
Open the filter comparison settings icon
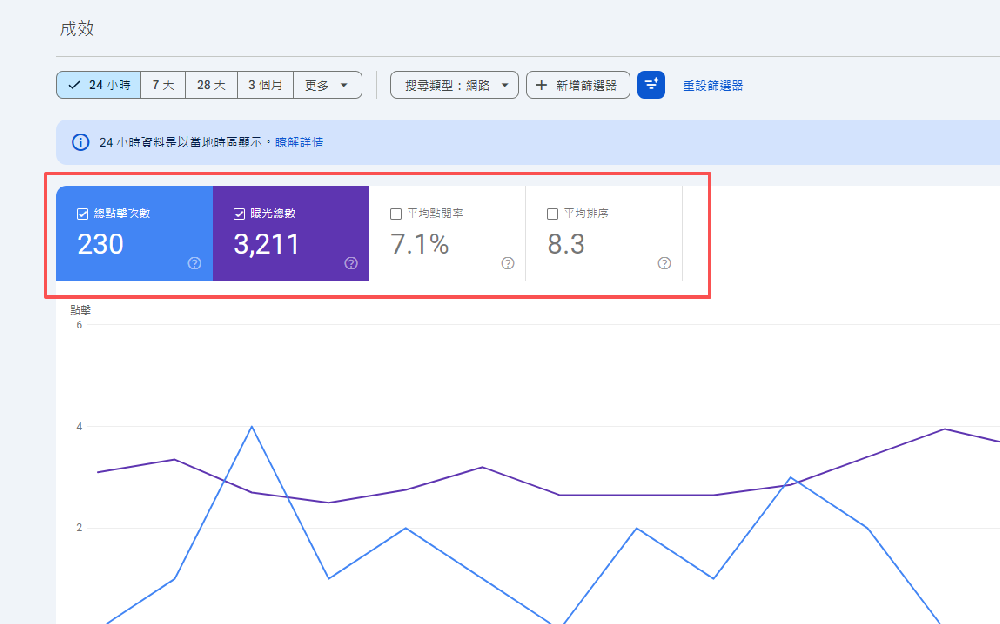(x=651, y=85)
